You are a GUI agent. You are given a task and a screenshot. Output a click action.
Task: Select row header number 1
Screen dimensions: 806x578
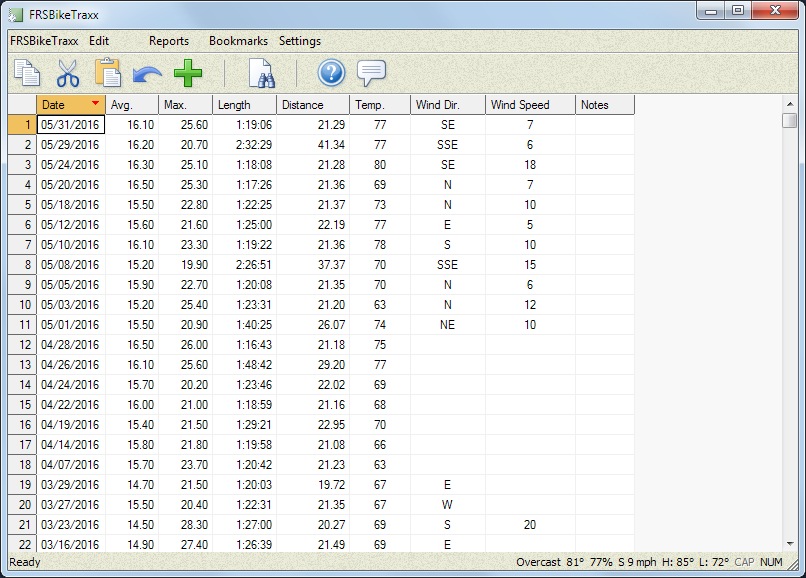coord(22,125)
